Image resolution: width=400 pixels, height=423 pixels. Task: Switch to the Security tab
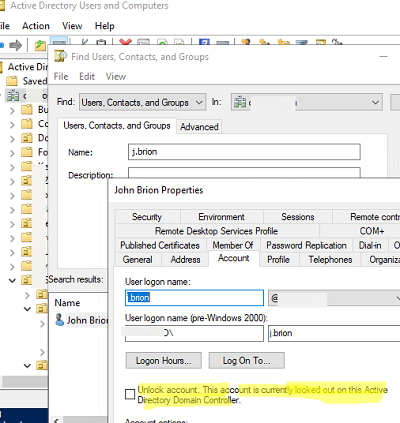coord(147,217)
